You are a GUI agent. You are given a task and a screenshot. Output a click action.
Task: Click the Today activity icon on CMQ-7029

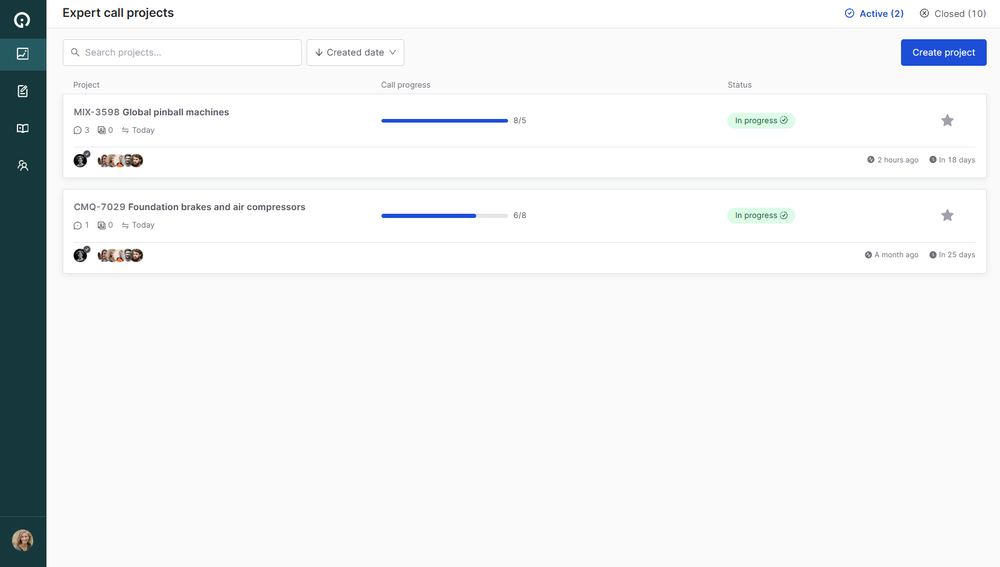coord(125,225)
